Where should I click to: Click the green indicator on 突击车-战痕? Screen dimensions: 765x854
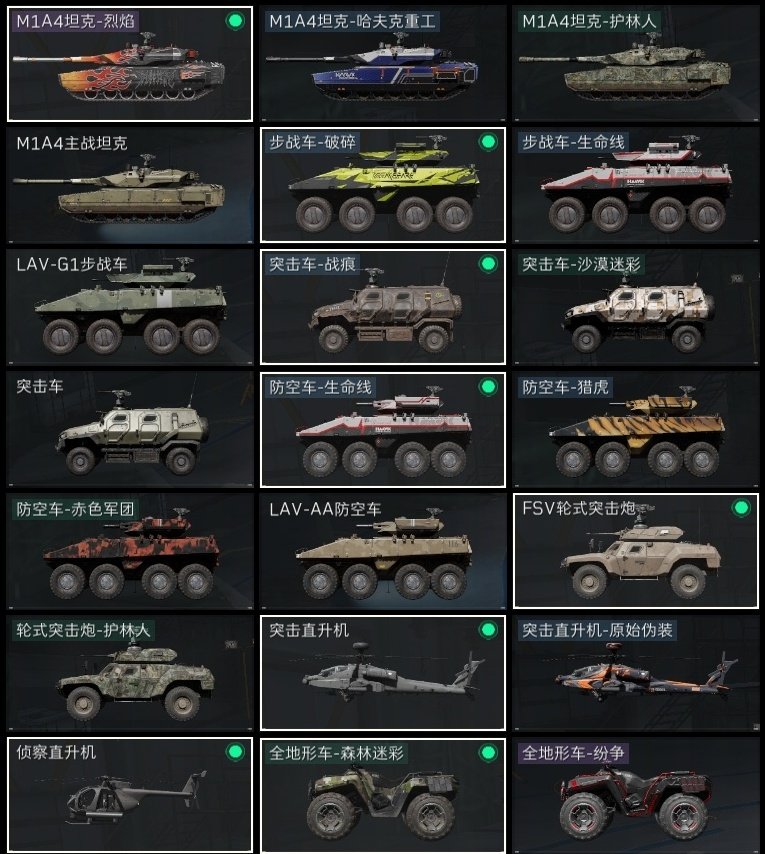(488, 264)
